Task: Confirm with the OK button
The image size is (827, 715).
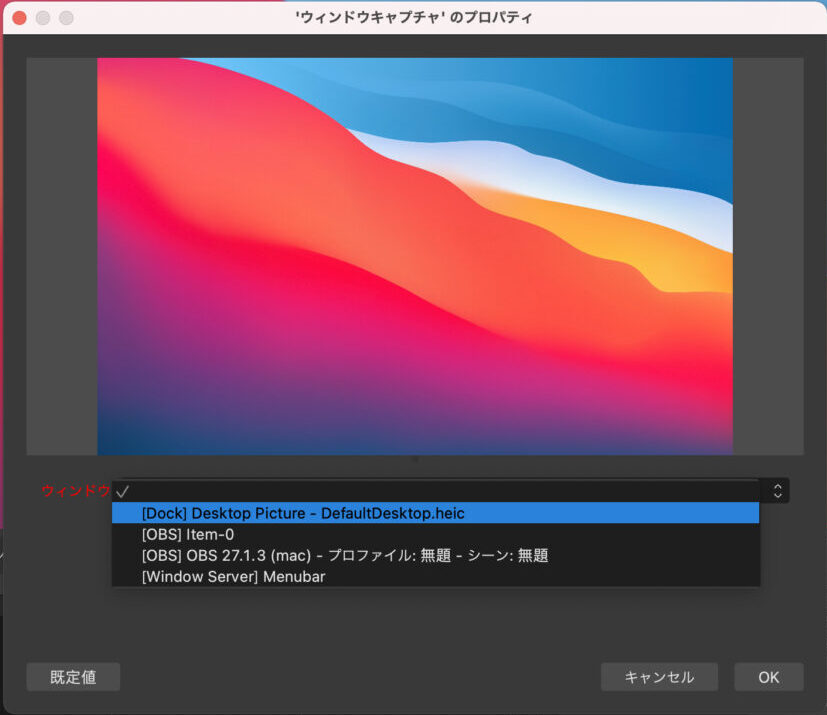Action: 768,677
